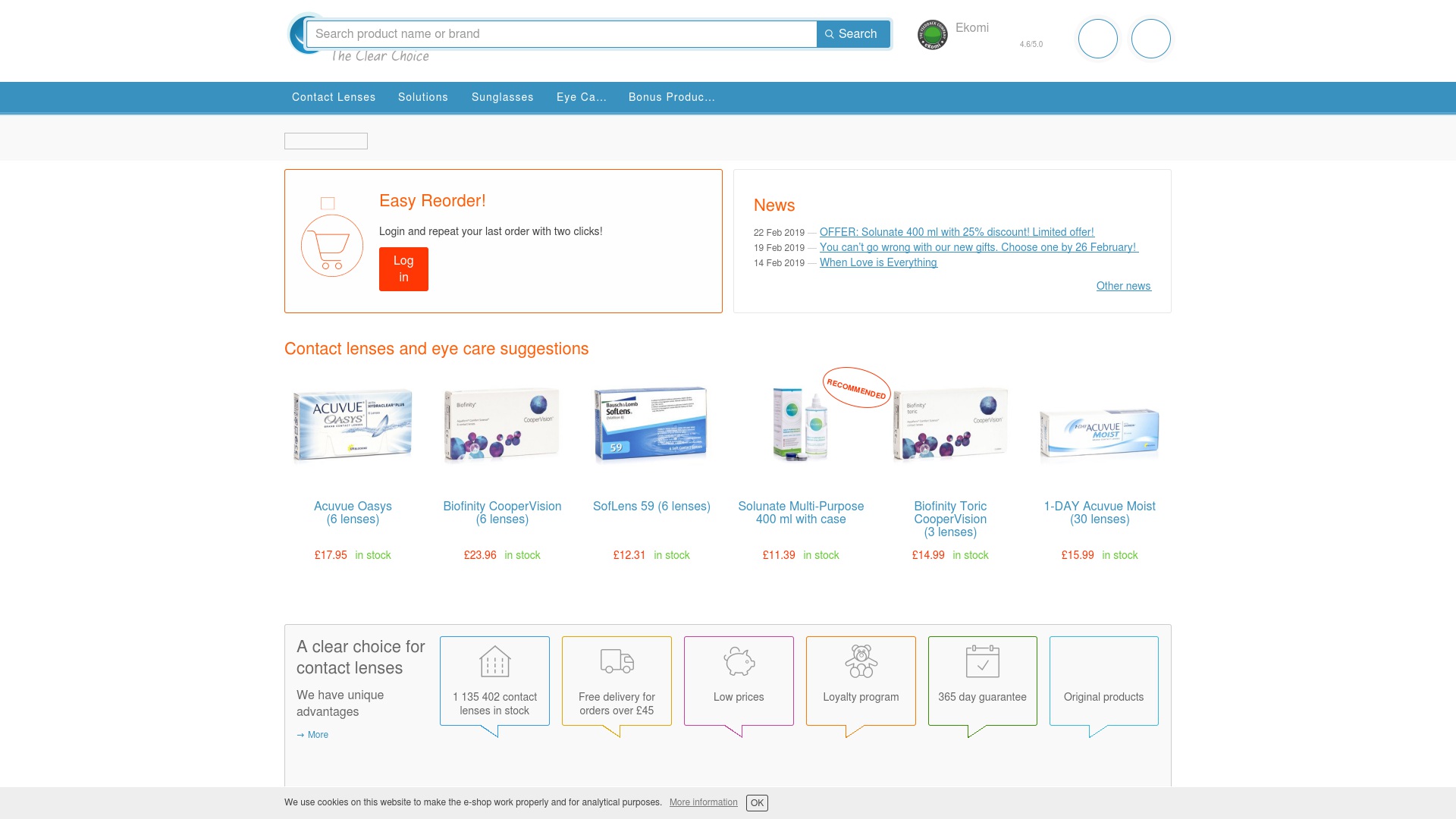
Task: Click the 1 135 402 contact lenses in stock label
Action: coord(494,704)
